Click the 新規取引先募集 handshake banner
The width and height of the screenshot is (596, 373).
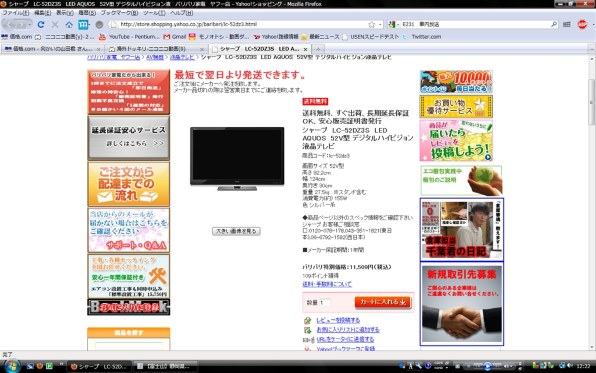(462, 304)
